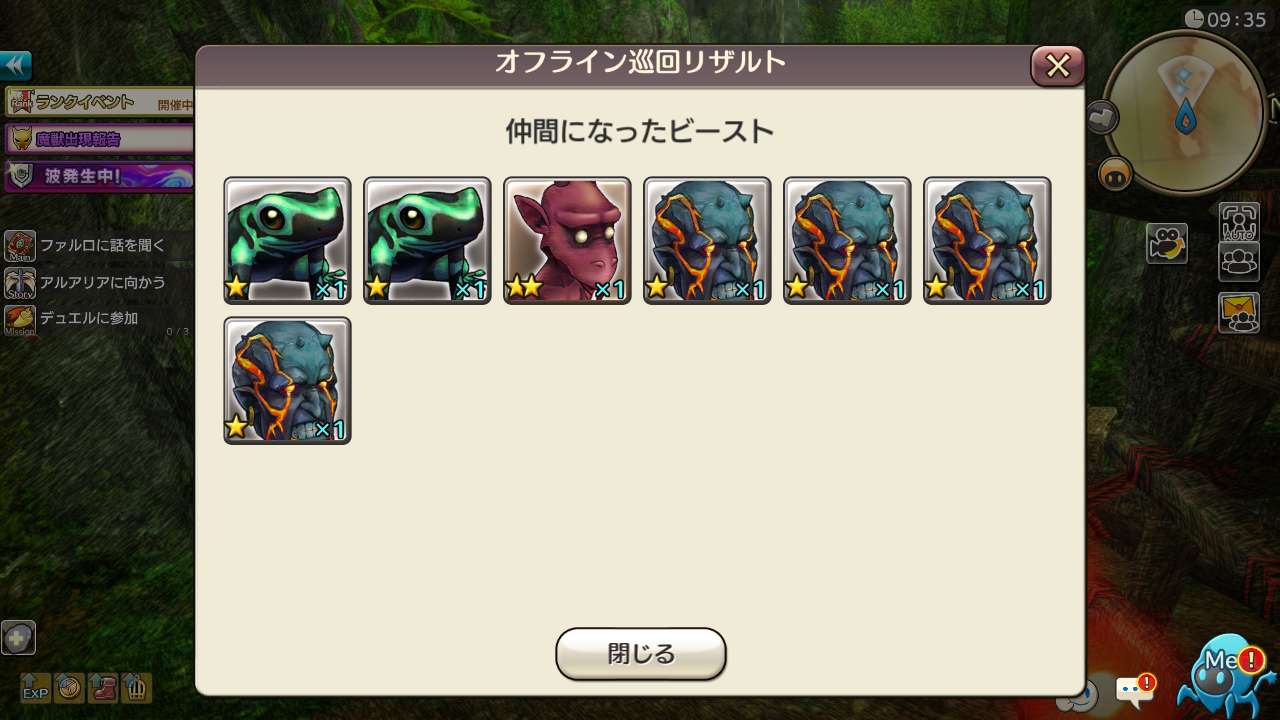The width and height of the screenshot is (1280, 720).
Task: Select the first green frog beast thumbnail
Action: click(287, 240)
